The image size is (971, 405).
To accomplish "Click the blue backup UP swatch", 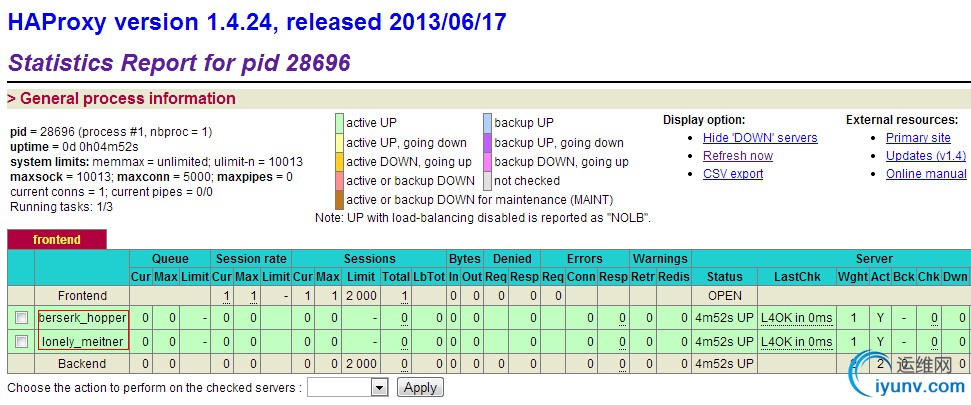I will coord(487,123).
